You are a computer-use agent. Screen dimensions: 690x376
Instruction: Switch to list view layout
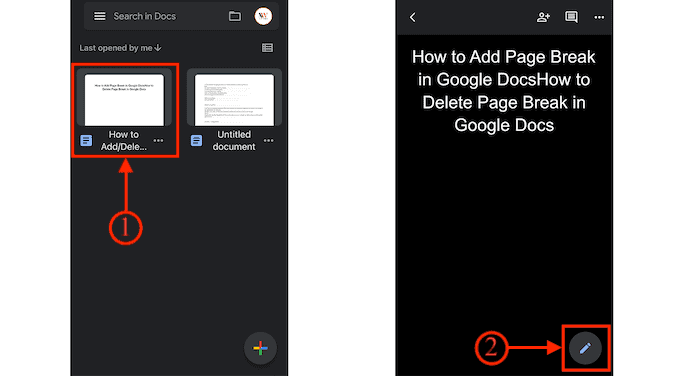point(267,48)
